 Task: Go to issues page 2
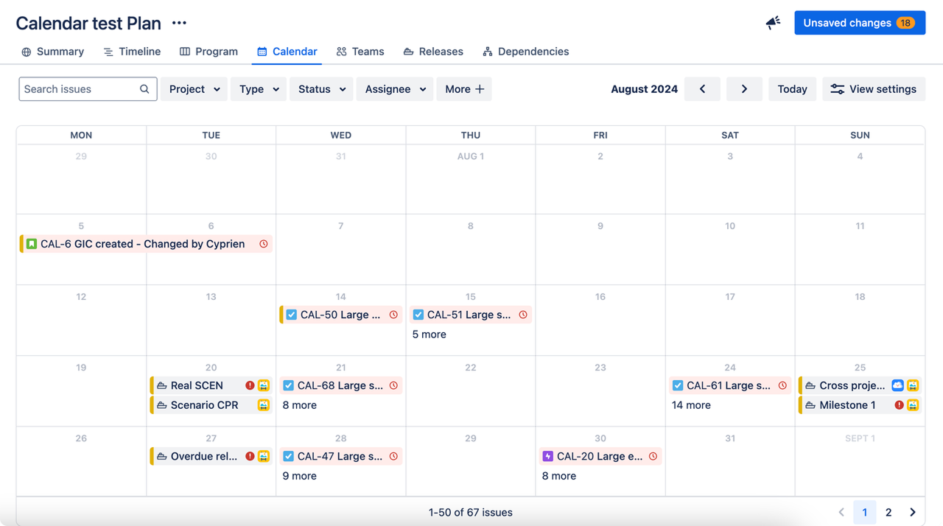(x=888, y=513)
